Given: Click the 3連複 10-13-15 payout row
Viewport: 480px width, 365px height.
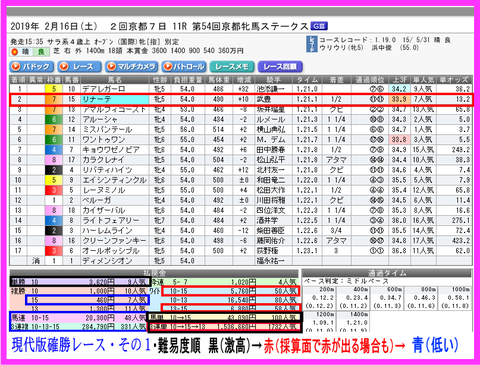Looking at the screenshot, I should (x=79, y=327).
